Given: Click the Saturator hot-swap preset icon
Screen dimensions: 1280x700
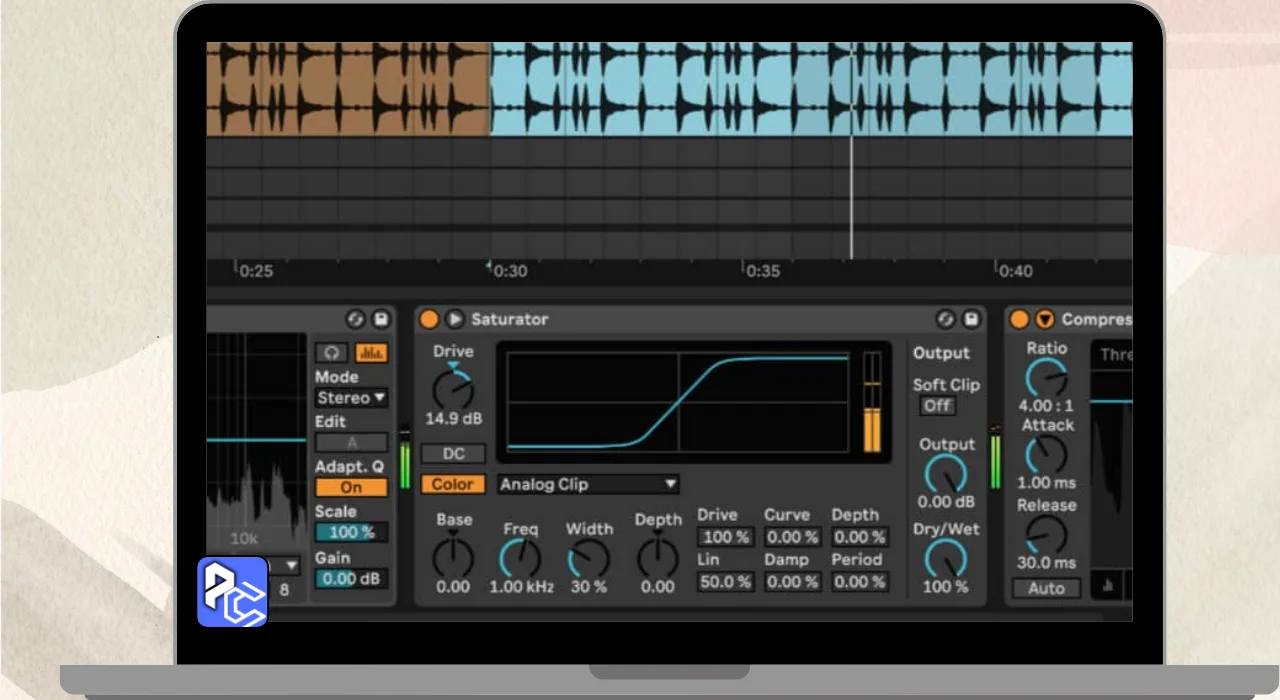Looking at the screenshot, I should 945,319.
